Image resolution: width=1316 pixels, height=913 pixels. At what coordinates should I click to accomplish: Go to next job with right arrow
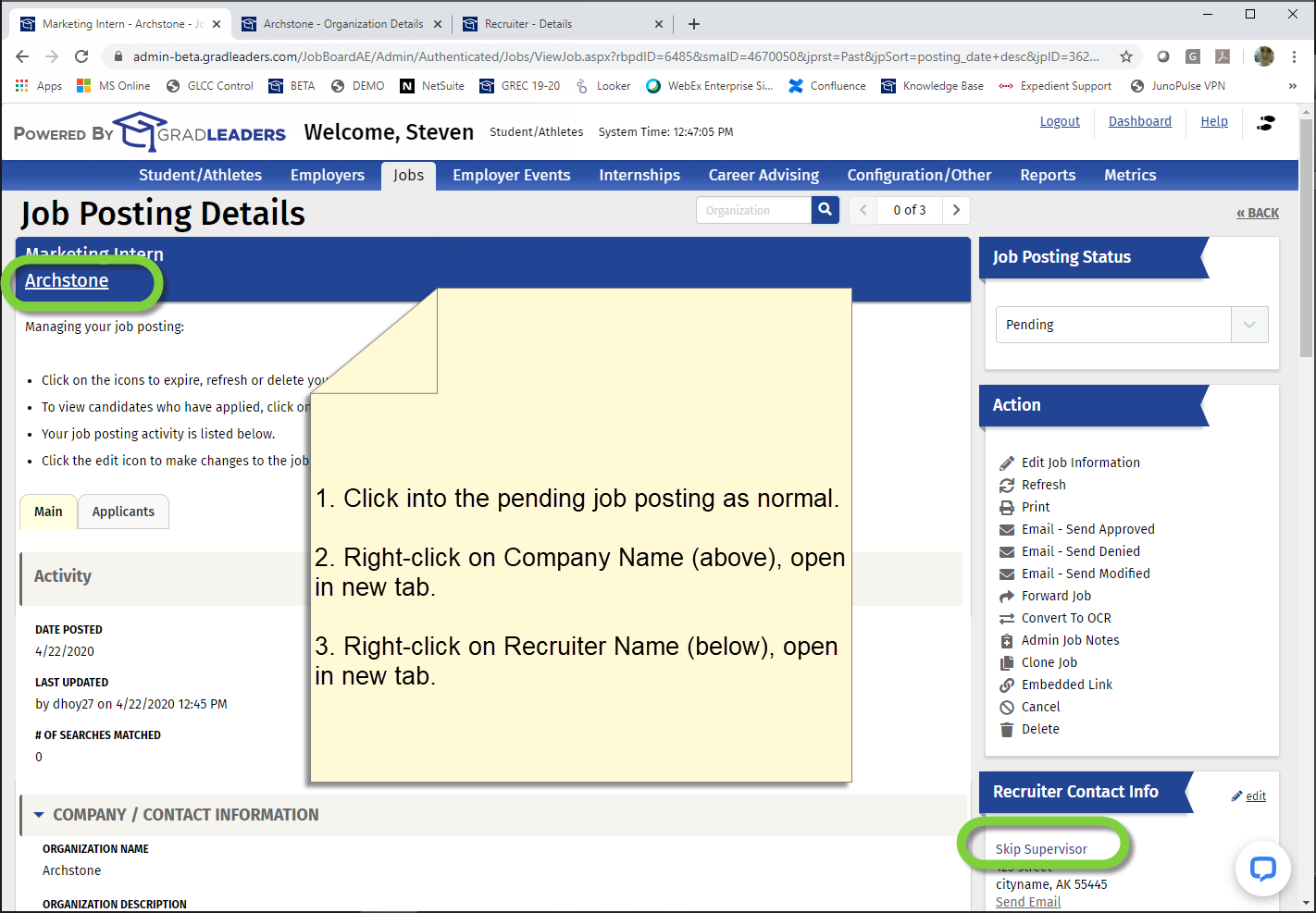(x=956, y=210)
